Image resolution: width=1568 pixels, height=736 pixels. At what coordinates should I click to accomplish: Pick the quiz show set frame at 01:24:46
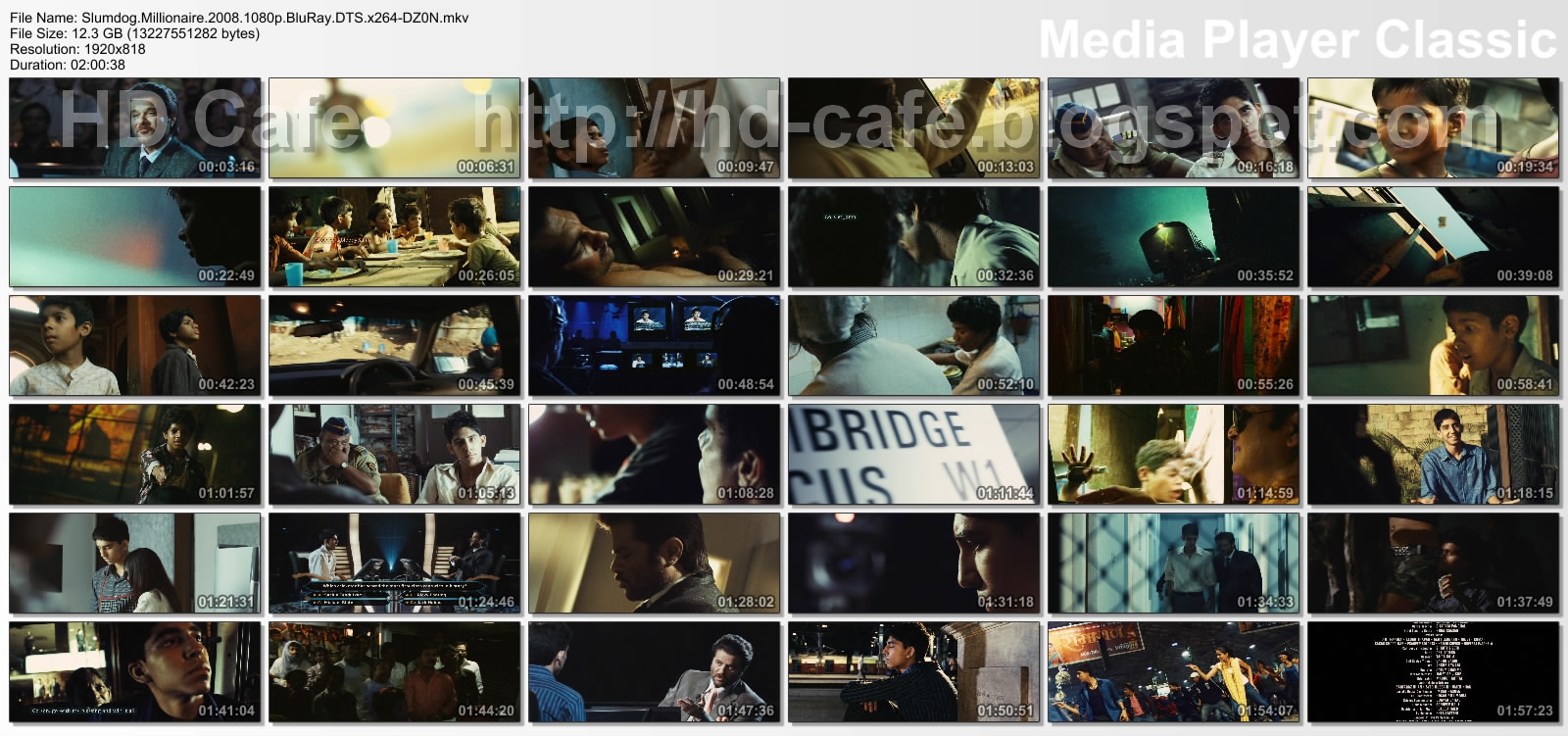click(395, 564)
